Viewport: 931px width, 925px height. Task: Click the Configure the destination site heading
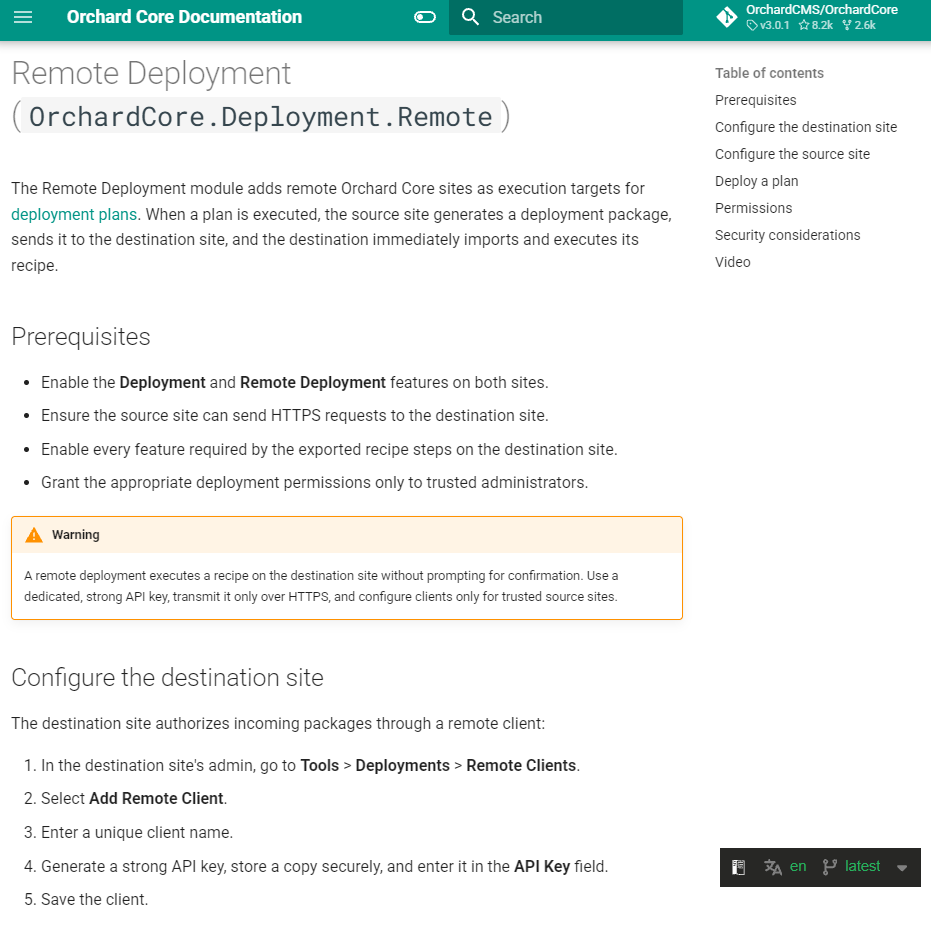[167, 677]
